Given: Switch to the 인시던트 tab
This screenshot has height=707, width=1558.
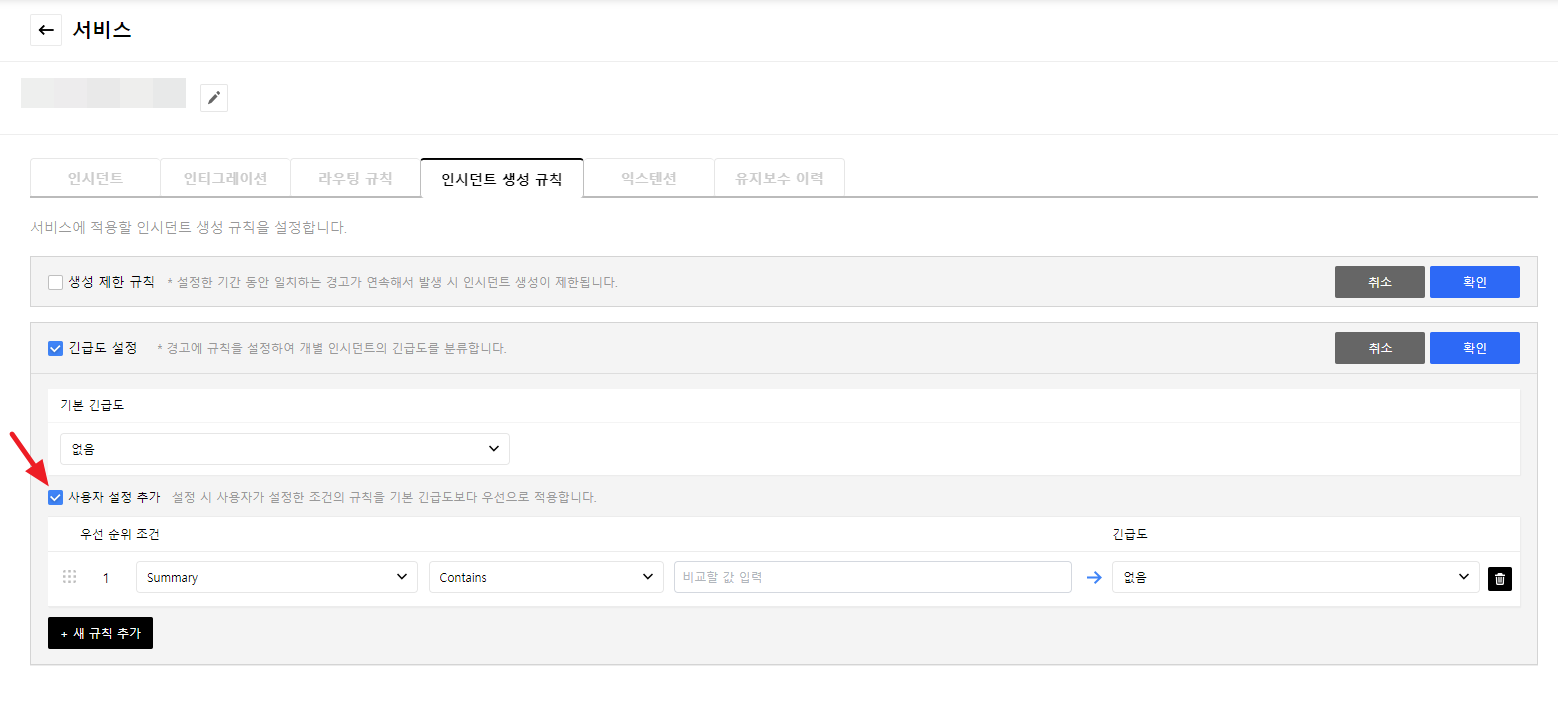Looking at the screenshot, I should click(96, 179).
